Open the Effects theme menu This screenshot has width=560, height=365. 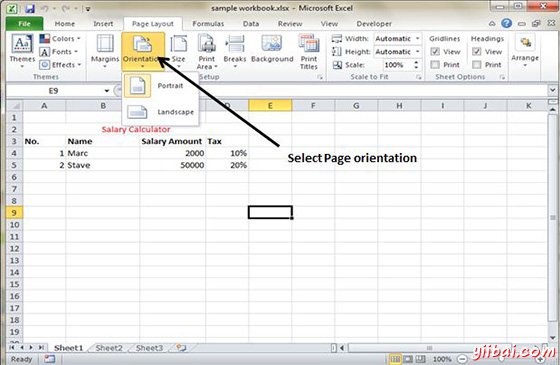coord(60,65)
